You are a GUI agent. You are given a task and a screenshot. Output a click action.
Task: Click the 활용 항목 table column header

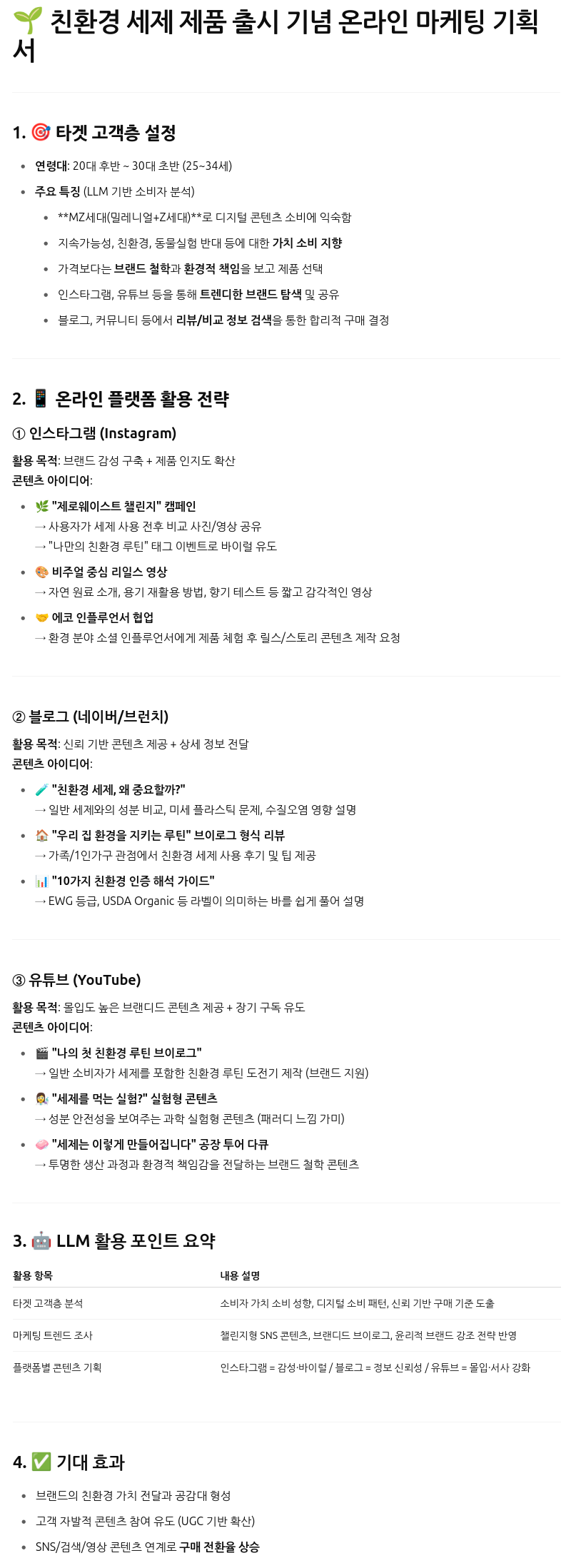tap(33, 1275)
